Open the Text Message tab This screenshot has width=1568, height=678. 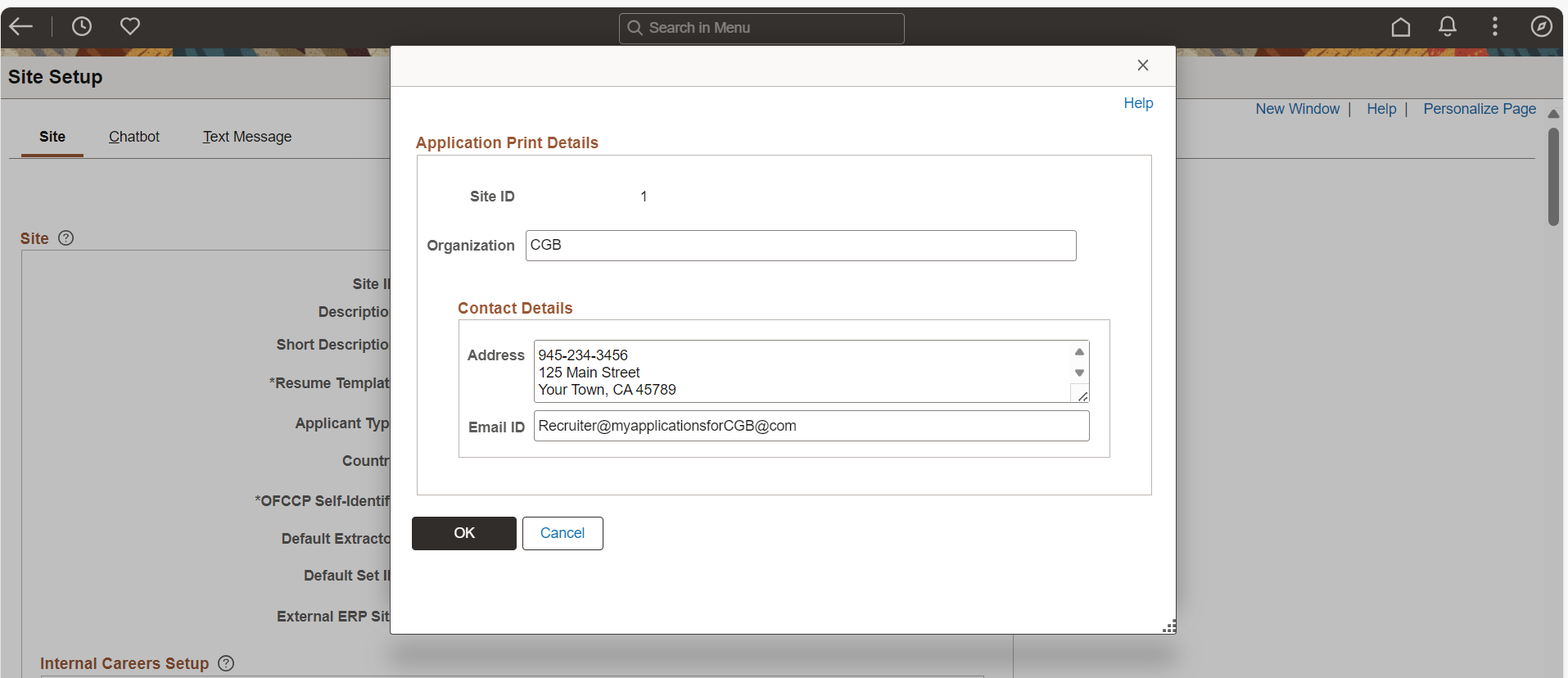tap(247, 137)
